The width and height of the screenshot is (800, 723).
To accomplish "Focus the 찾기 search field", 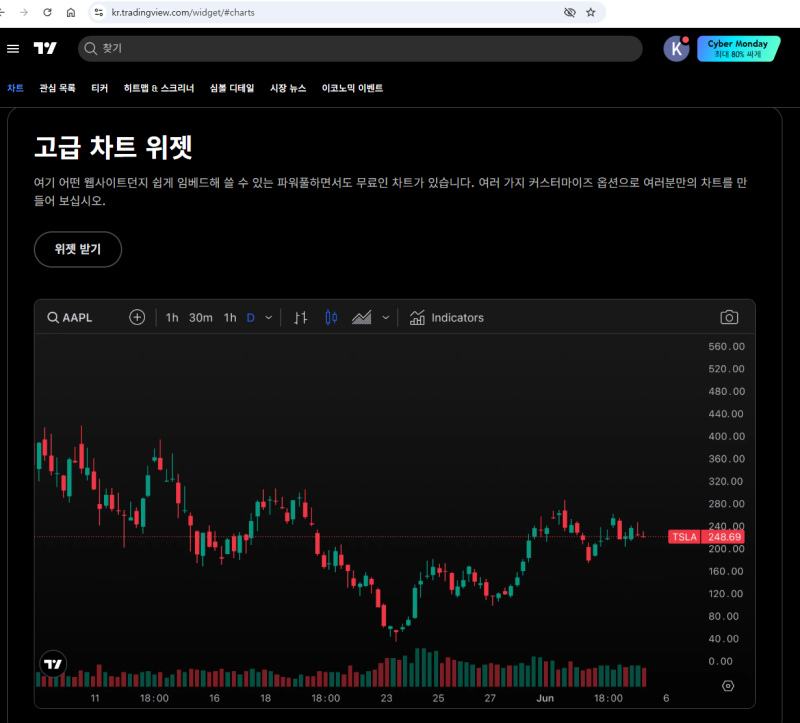I will 360,48.
